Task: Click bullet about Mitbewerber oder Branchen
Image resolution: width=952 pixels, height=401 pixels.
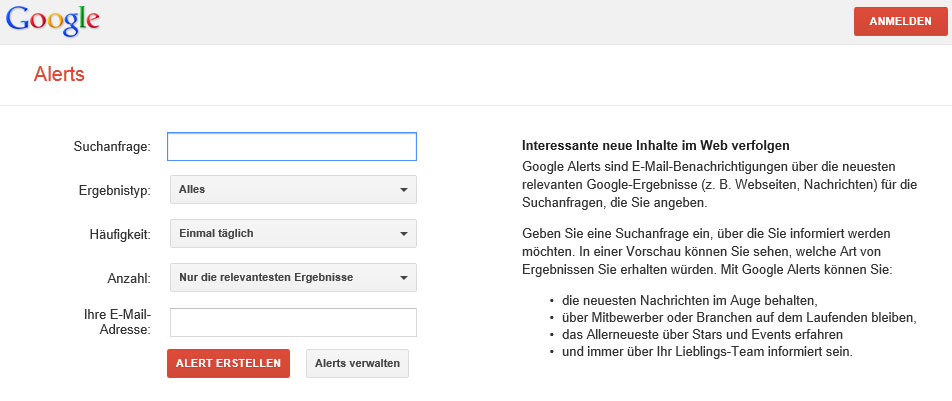Action: point(738,317)
